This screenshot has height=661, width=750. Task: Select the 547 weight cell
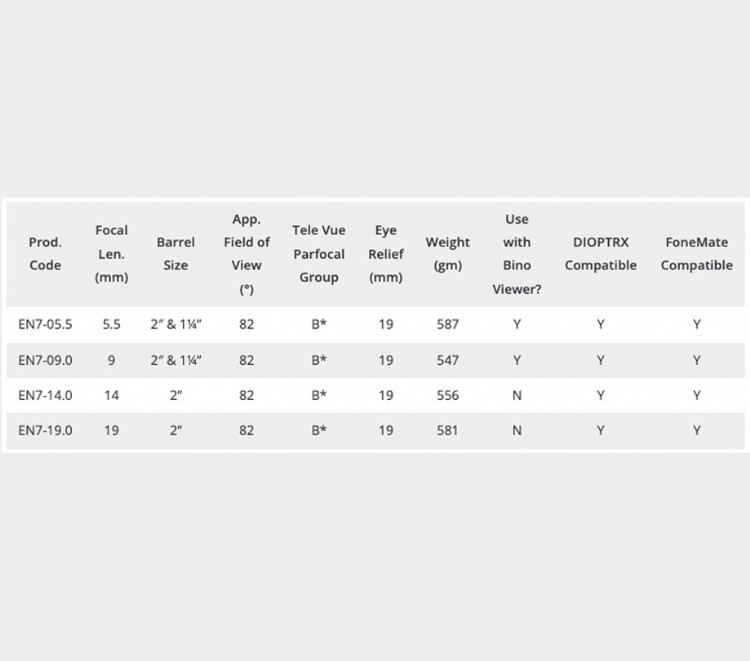(x=447, y=360)
